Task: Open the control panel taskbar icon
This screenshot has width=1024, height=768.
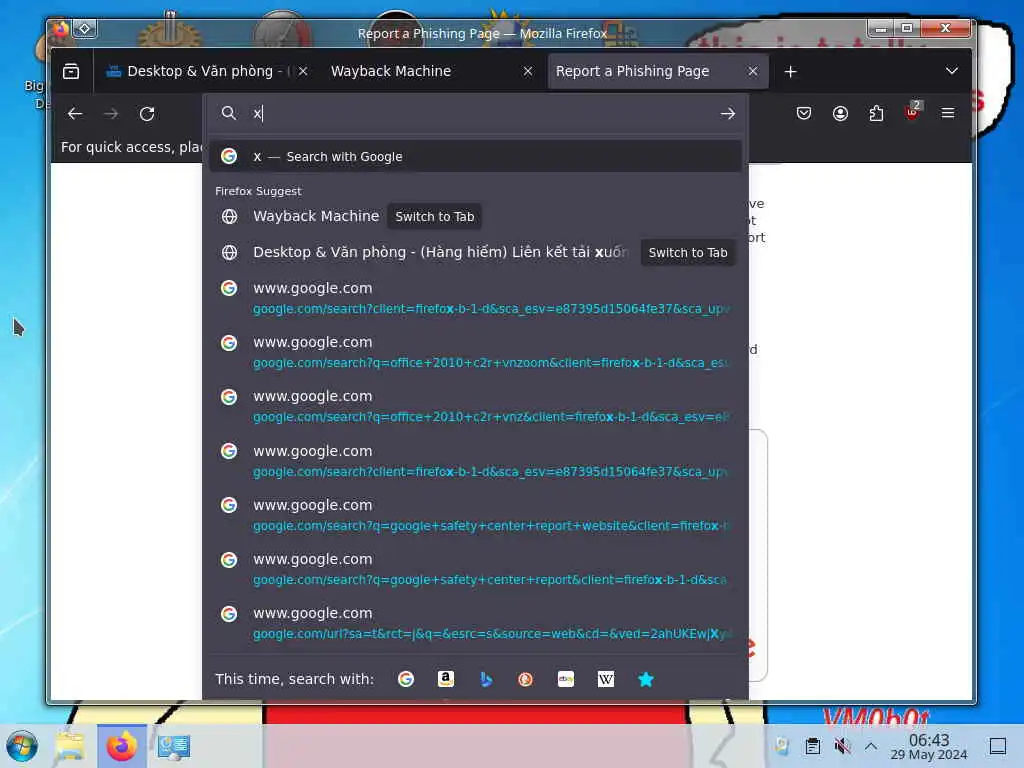Action: pos(174,746)
